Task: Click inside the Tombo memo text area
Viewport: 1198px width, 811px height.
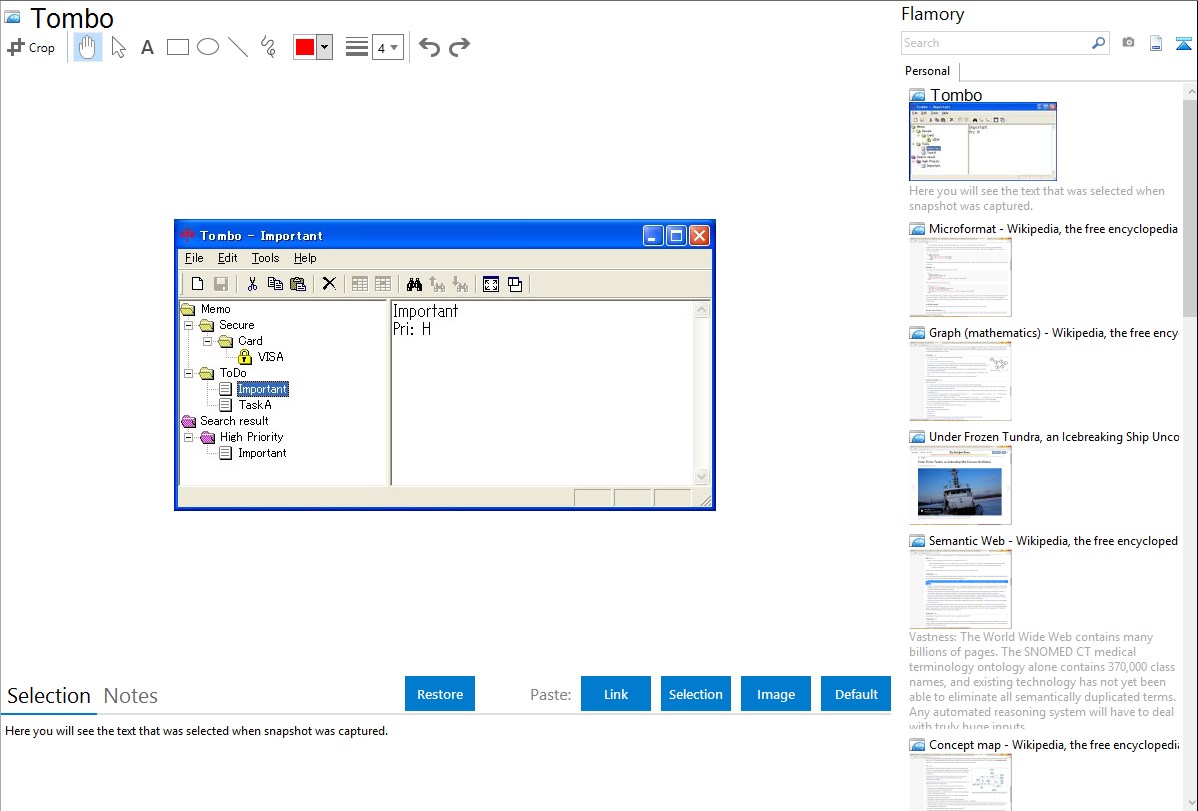Action: click(542, 393)
